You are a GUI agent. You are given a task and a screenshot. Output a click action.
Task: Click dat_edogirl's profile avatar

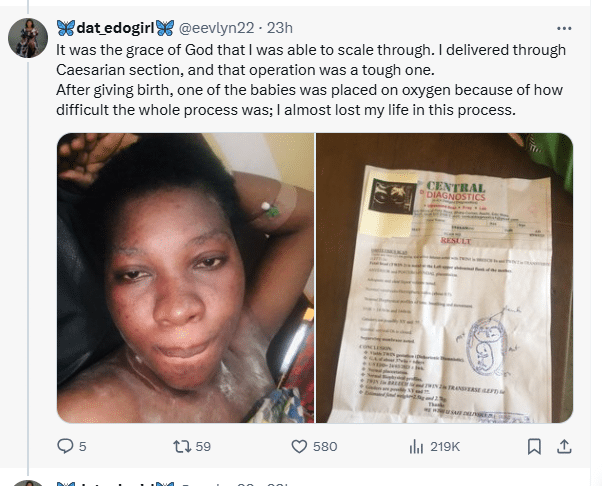[27, 39]
